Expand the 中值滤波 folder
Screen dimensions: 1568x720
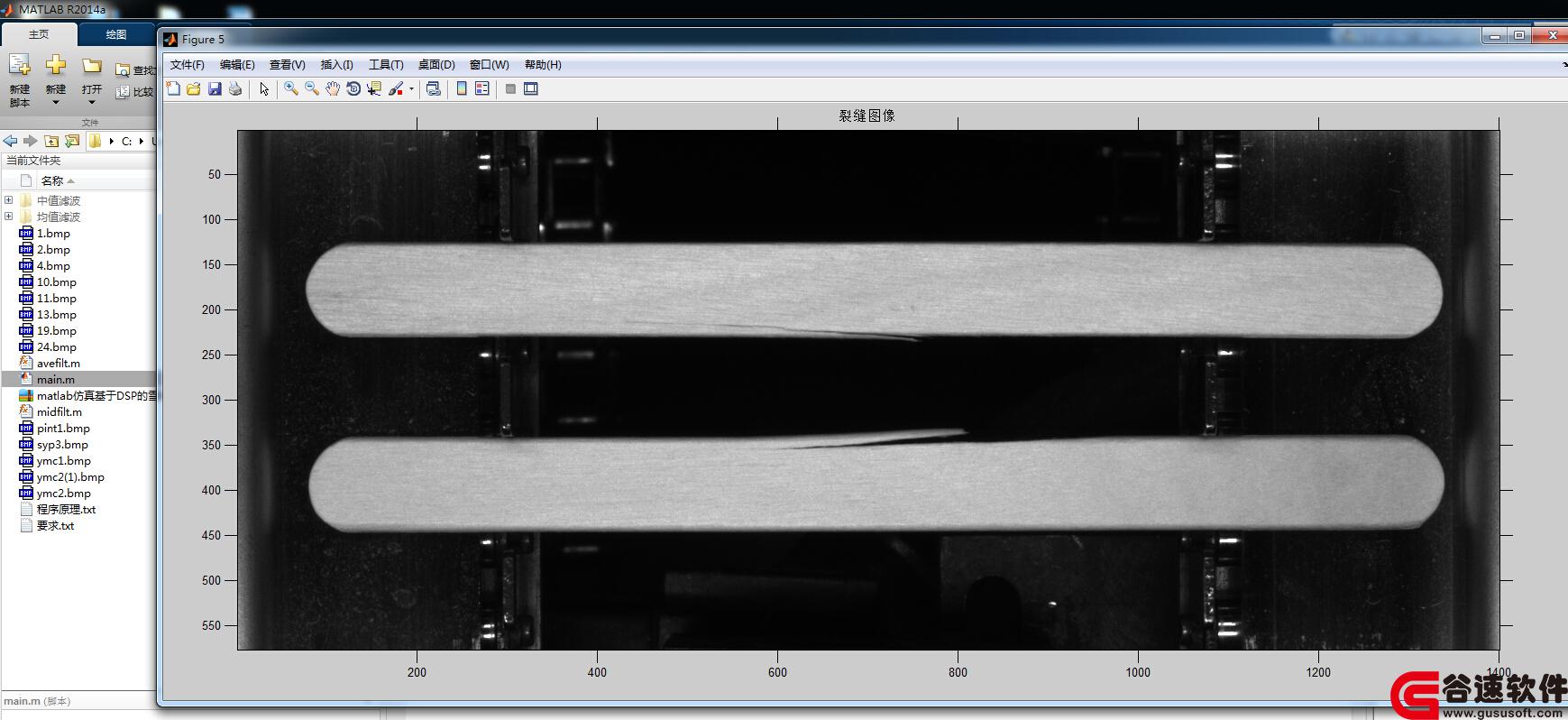[x=9, y=200]
